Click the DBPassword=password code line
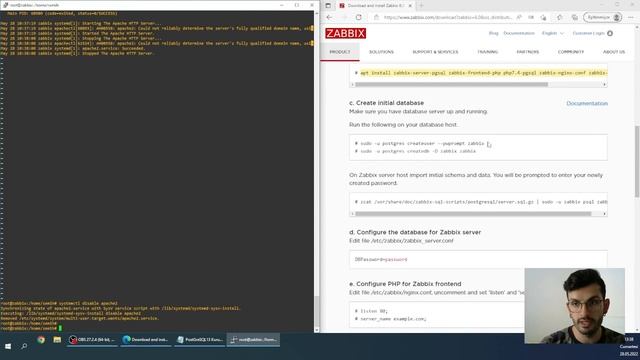Viewport: 640px width, 360px height. coord(381,259)
